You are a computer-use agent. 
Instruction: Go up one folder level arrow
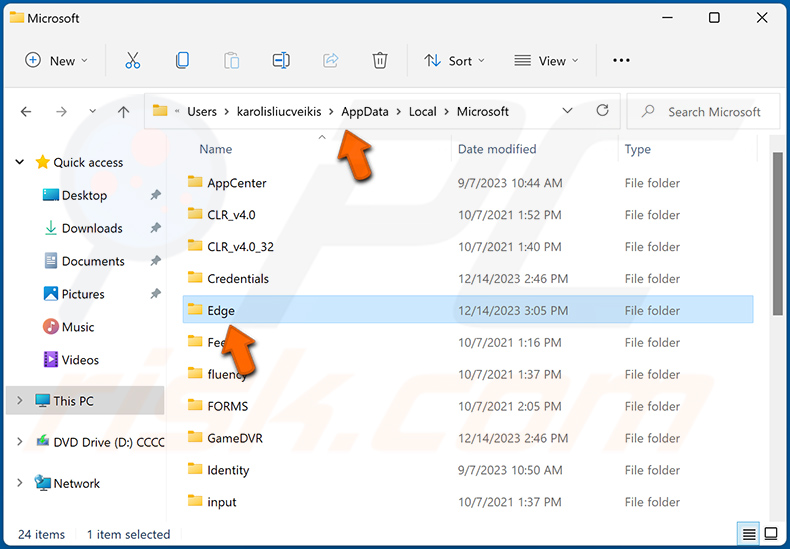click(123, 111)
